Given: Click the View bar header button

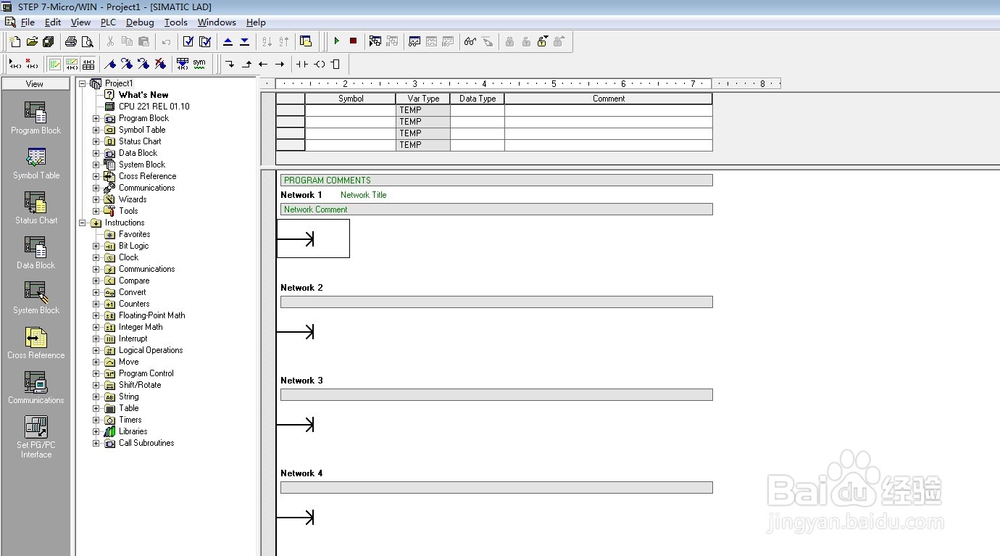Looking at the screenshot, I should (x=35, y=84).
